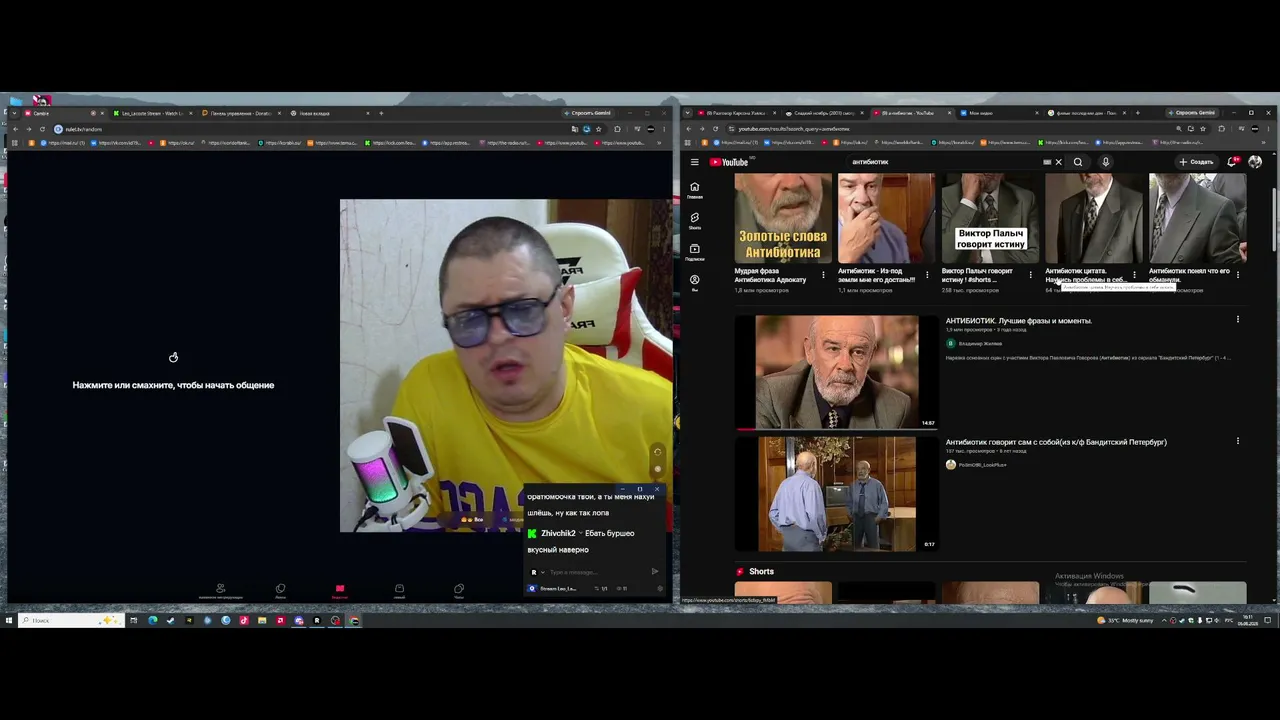Switch to the 'Панель управления' tab

pos(240,113)
